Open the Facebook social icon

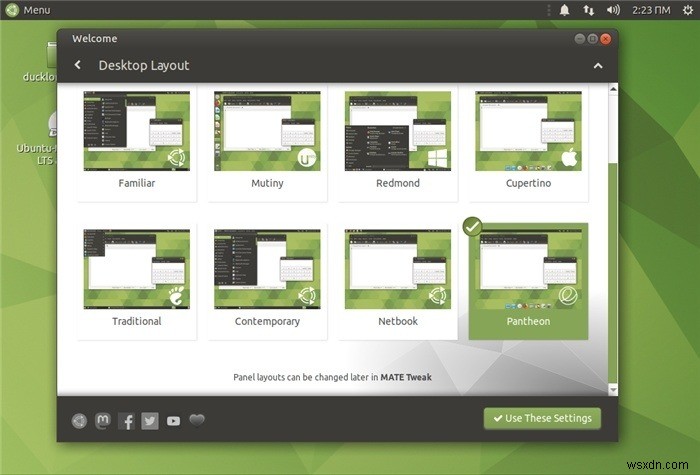(x=126, y=421)
